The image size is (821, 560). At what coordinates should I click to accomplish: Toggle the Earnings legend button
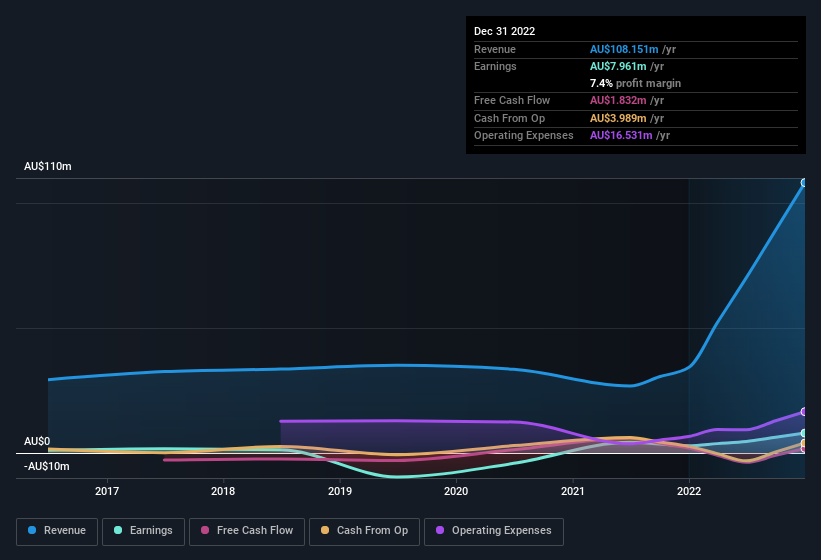pos(143,531)
